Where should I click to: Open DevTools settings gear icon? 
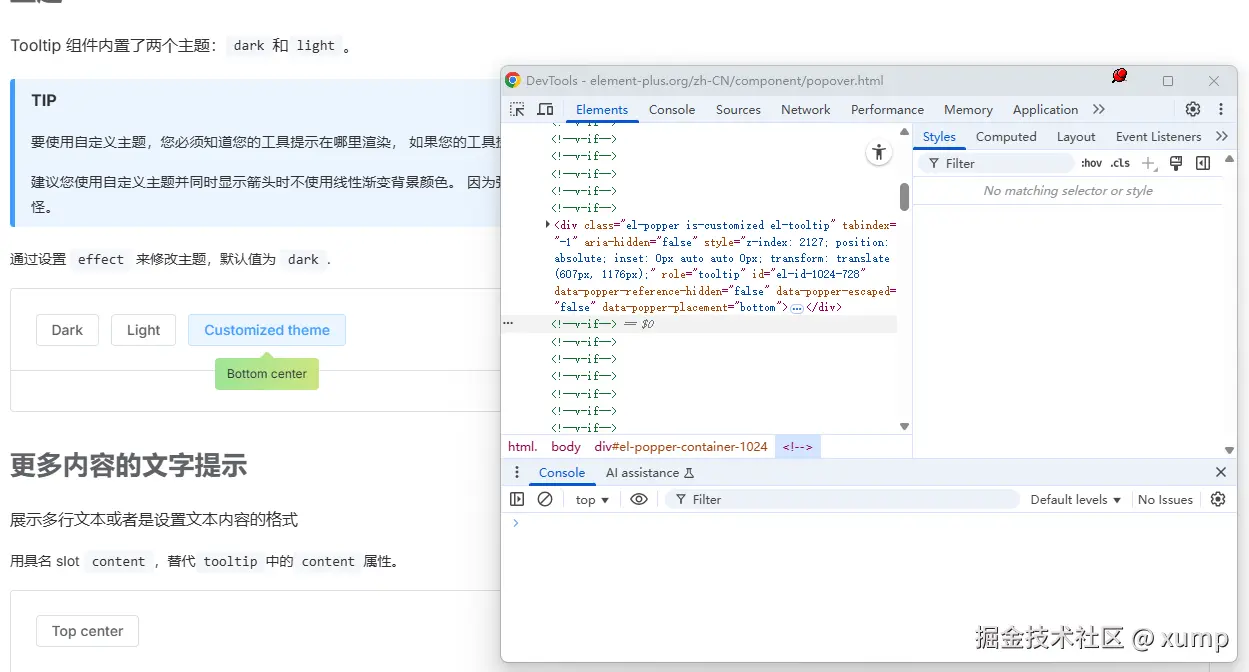pyautogui.click(x=1192, y=110)
